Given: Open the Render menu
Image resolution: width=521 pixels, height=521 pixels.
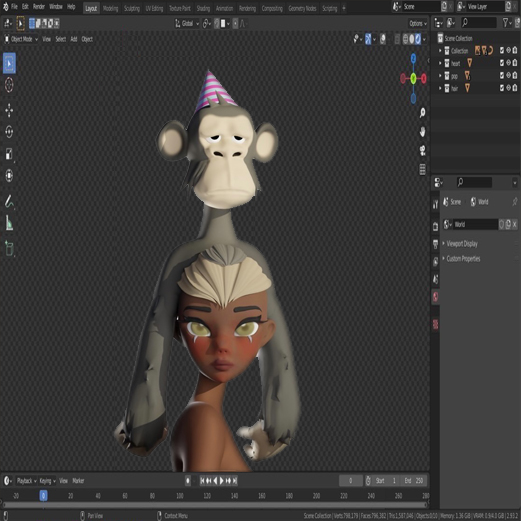Looking at the screenshot, I should [x=39, y=6].
